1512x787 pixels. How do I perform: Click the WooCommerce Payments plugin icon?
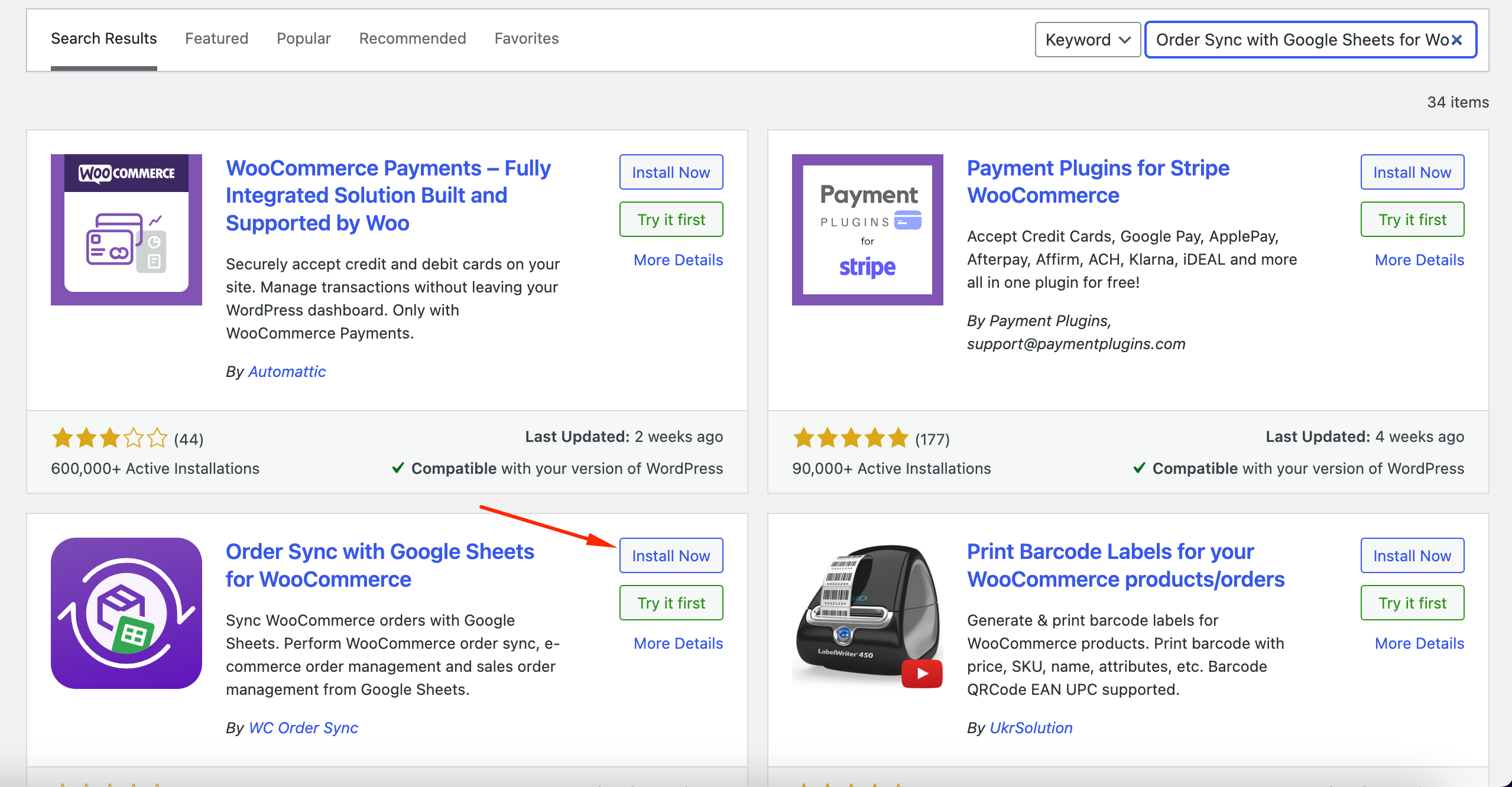click(x=126, y=230)
